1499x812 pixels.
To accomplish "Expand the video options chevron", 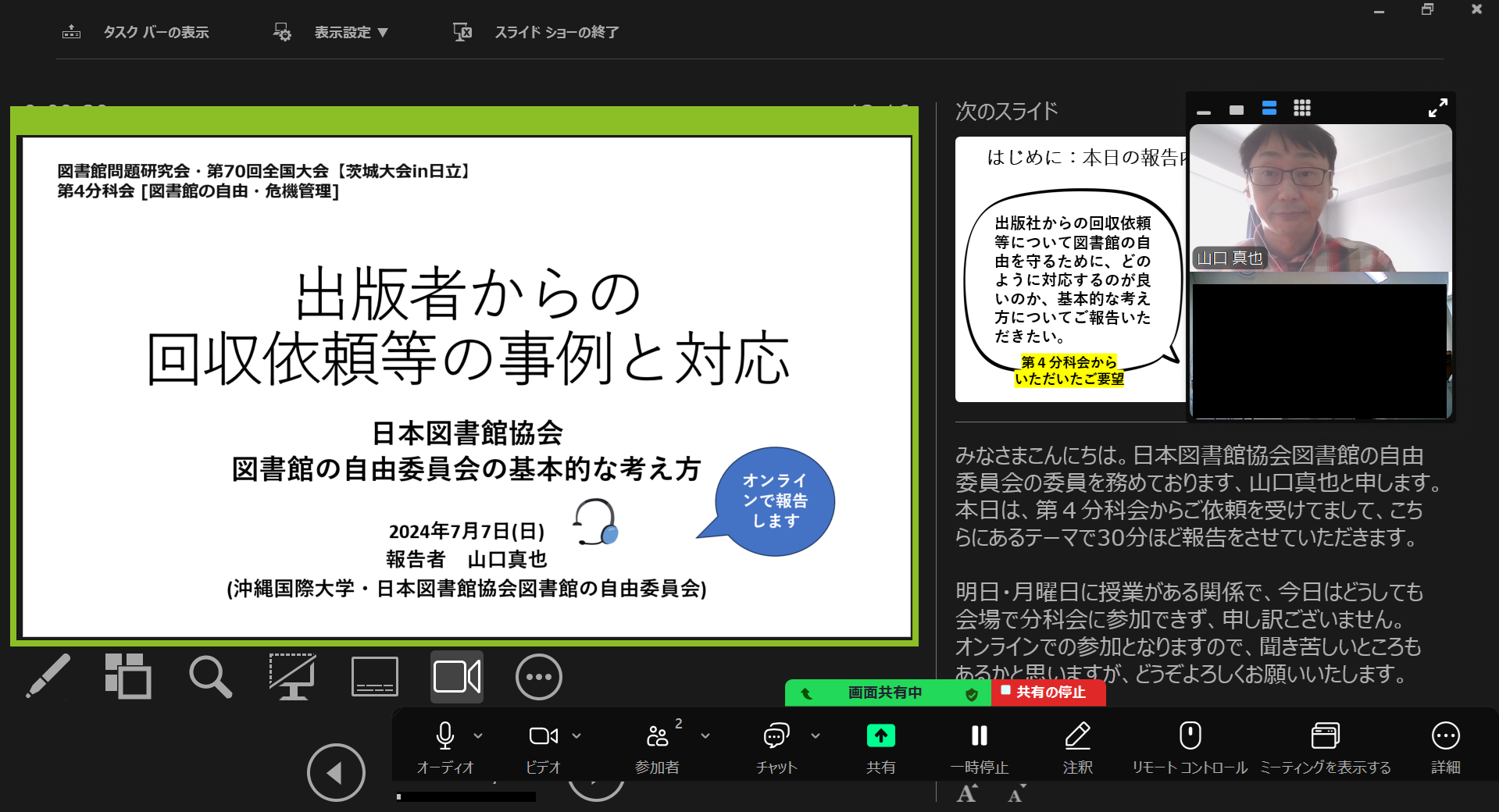I will (576, 735).
